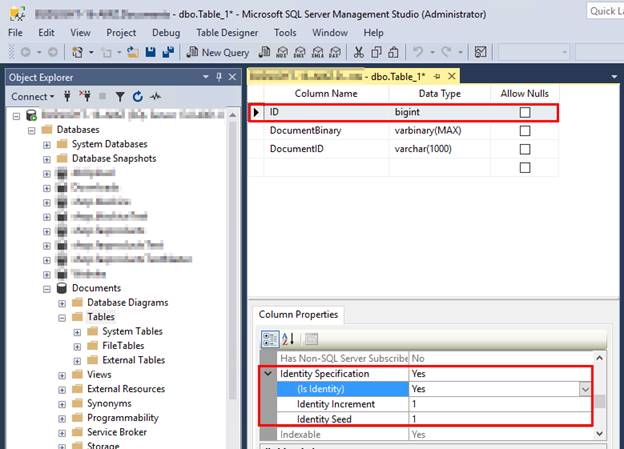624x449 pixels.
Task: Click the Cut scissors icon
Action: tap(359, 52)
